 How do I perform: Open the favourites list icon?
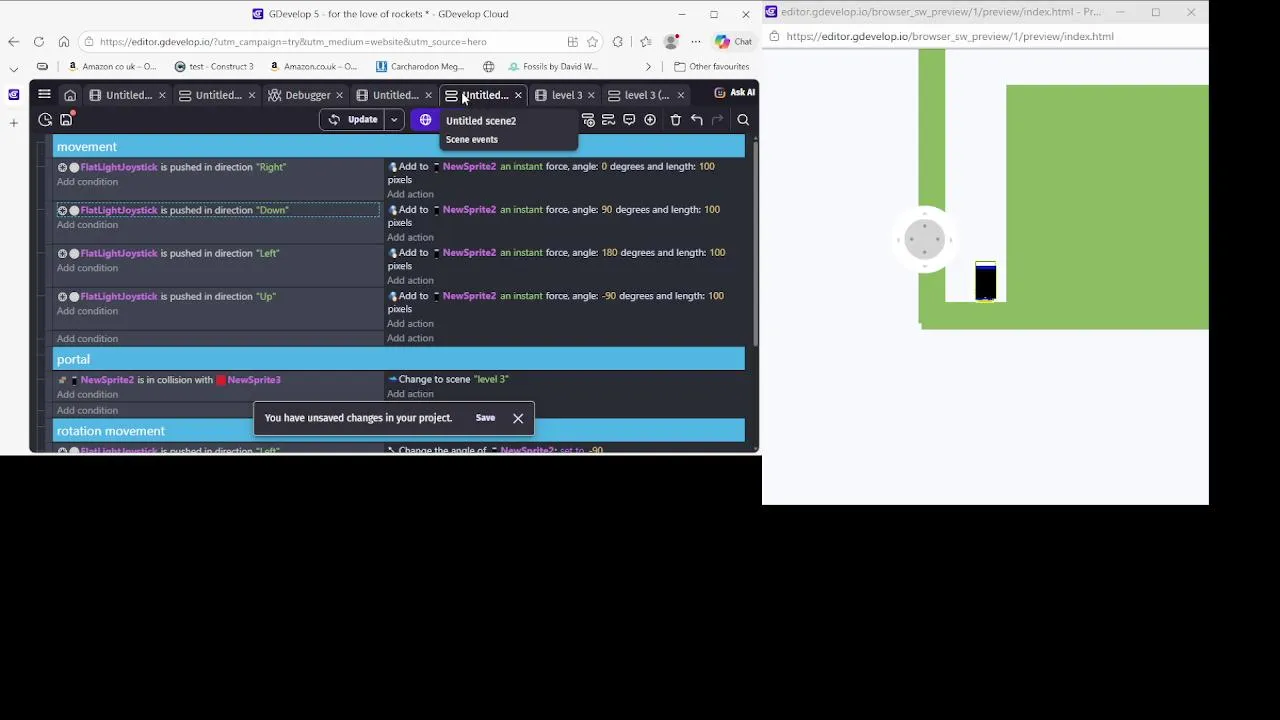coord(645,42)
